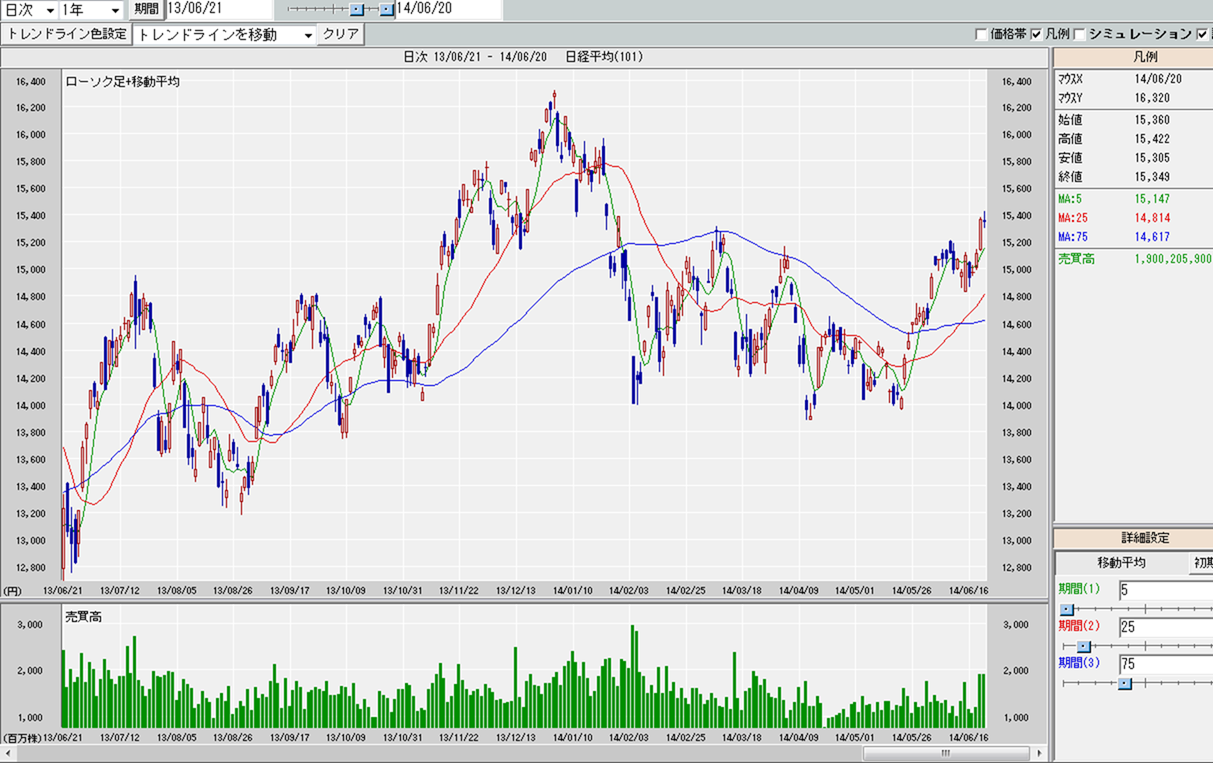Click the 詳細設定 panel header
1213x763 pixels.
point(1133,538)
